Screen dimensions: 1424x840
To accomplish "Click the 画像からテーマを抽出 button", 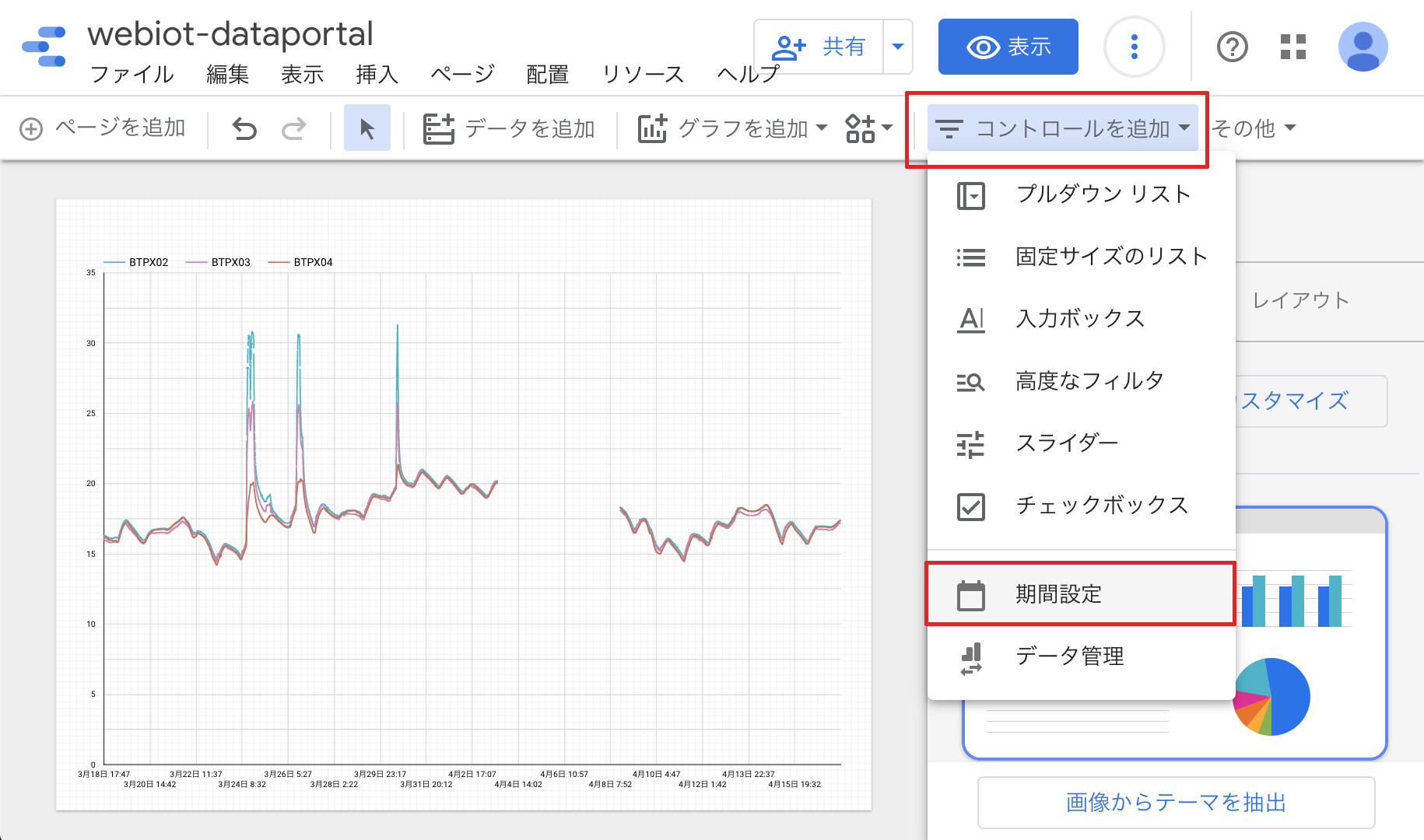I will [1174, 803].
